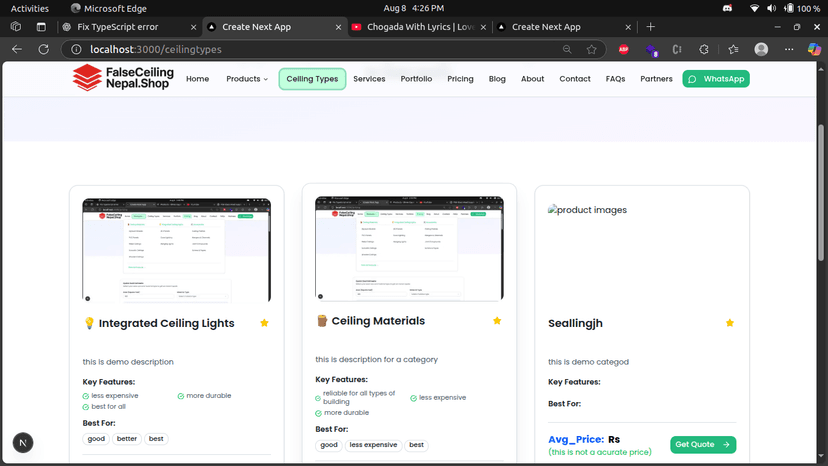This screenshot has width=828, height=466.
Task: Click the Next.js dev tools badge
Action: point(22,442)
